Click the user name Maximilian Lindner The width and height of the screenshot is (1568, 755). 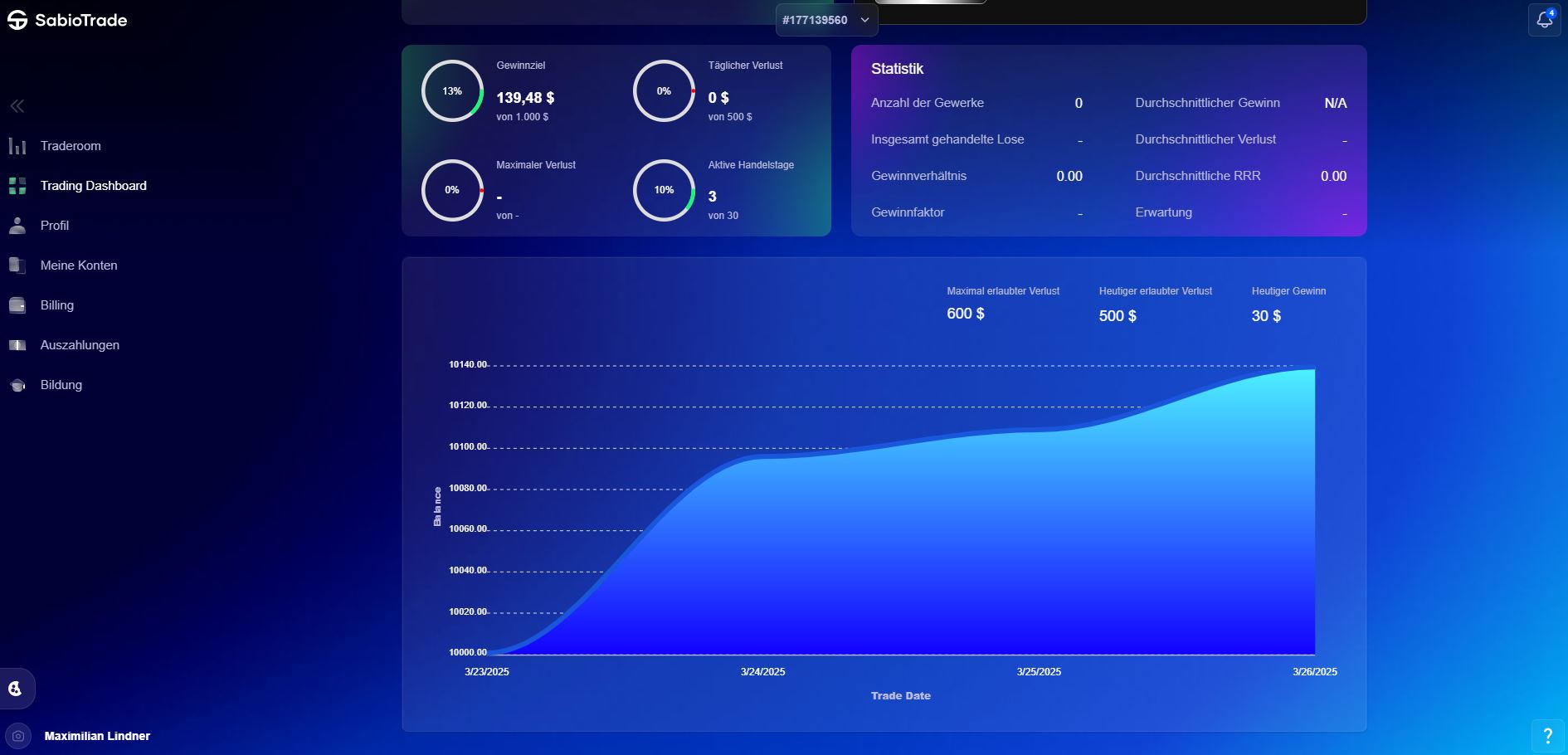point(97,736)
